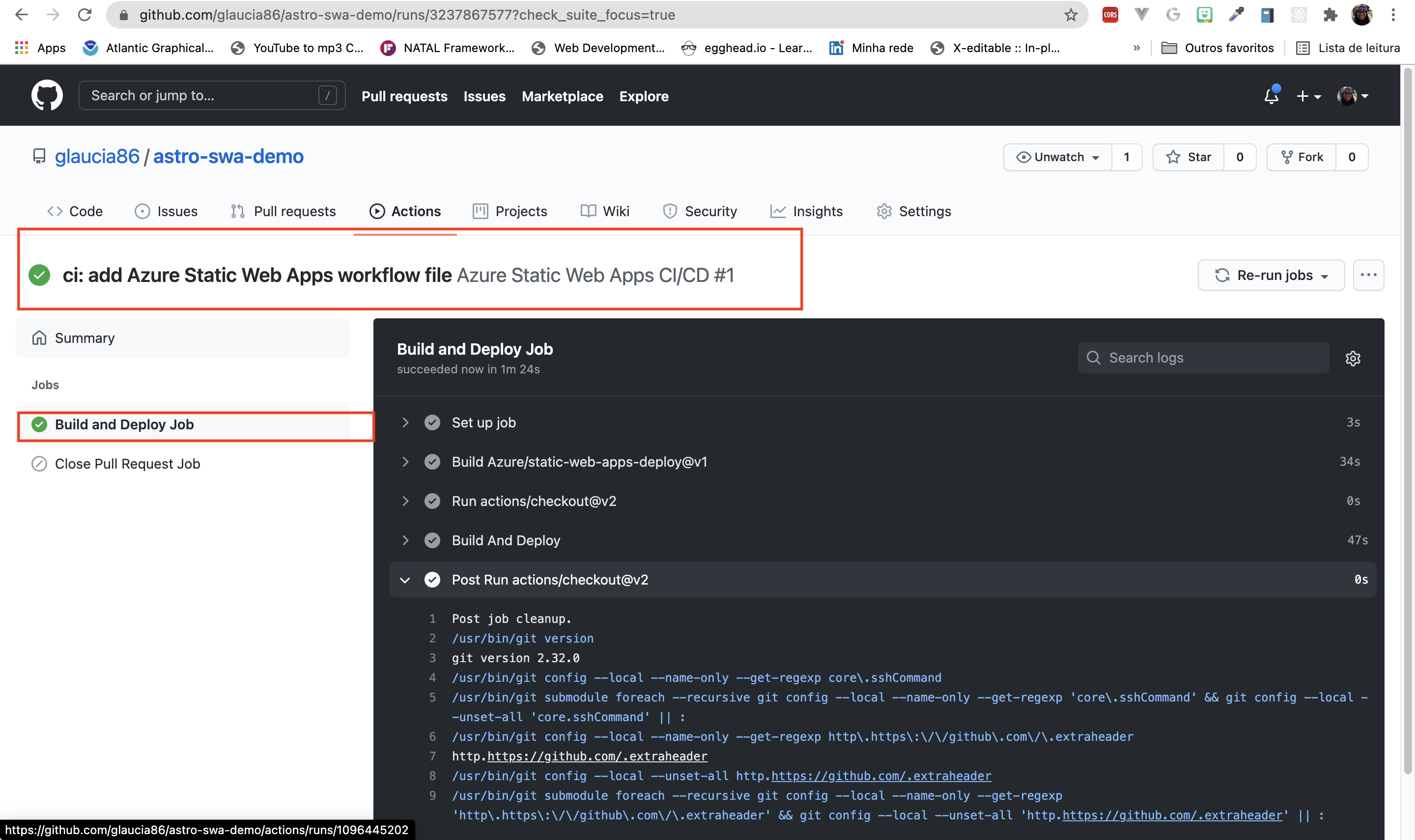This screenshot has height=840, width=1415.
Task: Open the egghead.io bookmark
Action: point(747,48)
